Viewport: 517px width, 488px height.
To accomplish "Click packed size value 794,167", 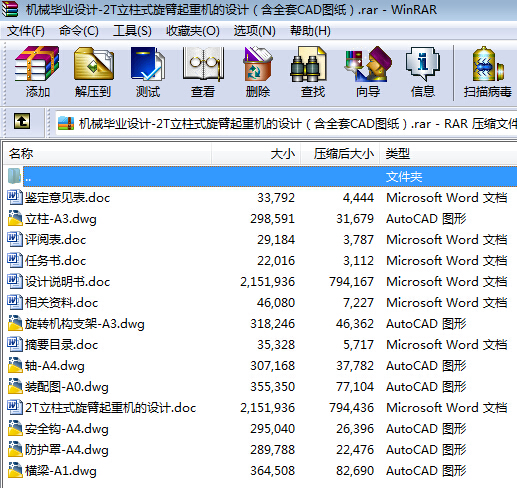I will click(x=352, y=282).
